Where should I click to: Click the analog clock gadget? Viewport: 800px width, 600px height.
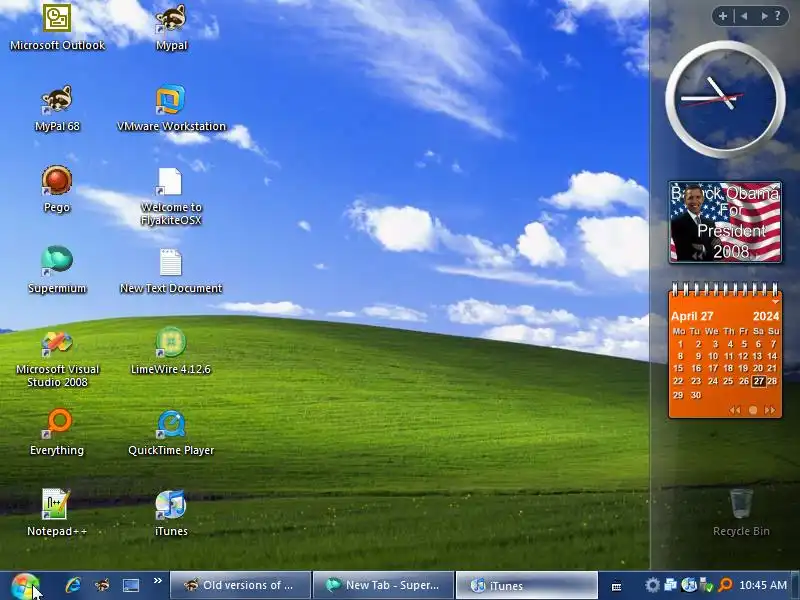(725, 99)
